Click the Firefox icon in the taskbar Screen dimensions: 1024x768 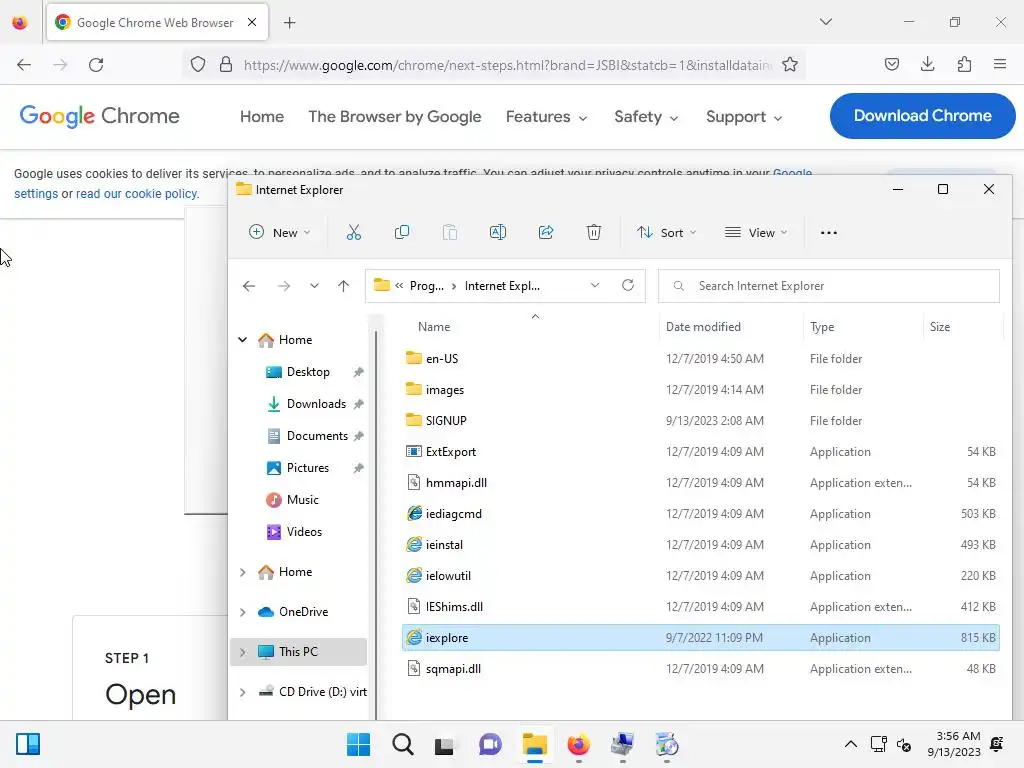tap(579, 744)
